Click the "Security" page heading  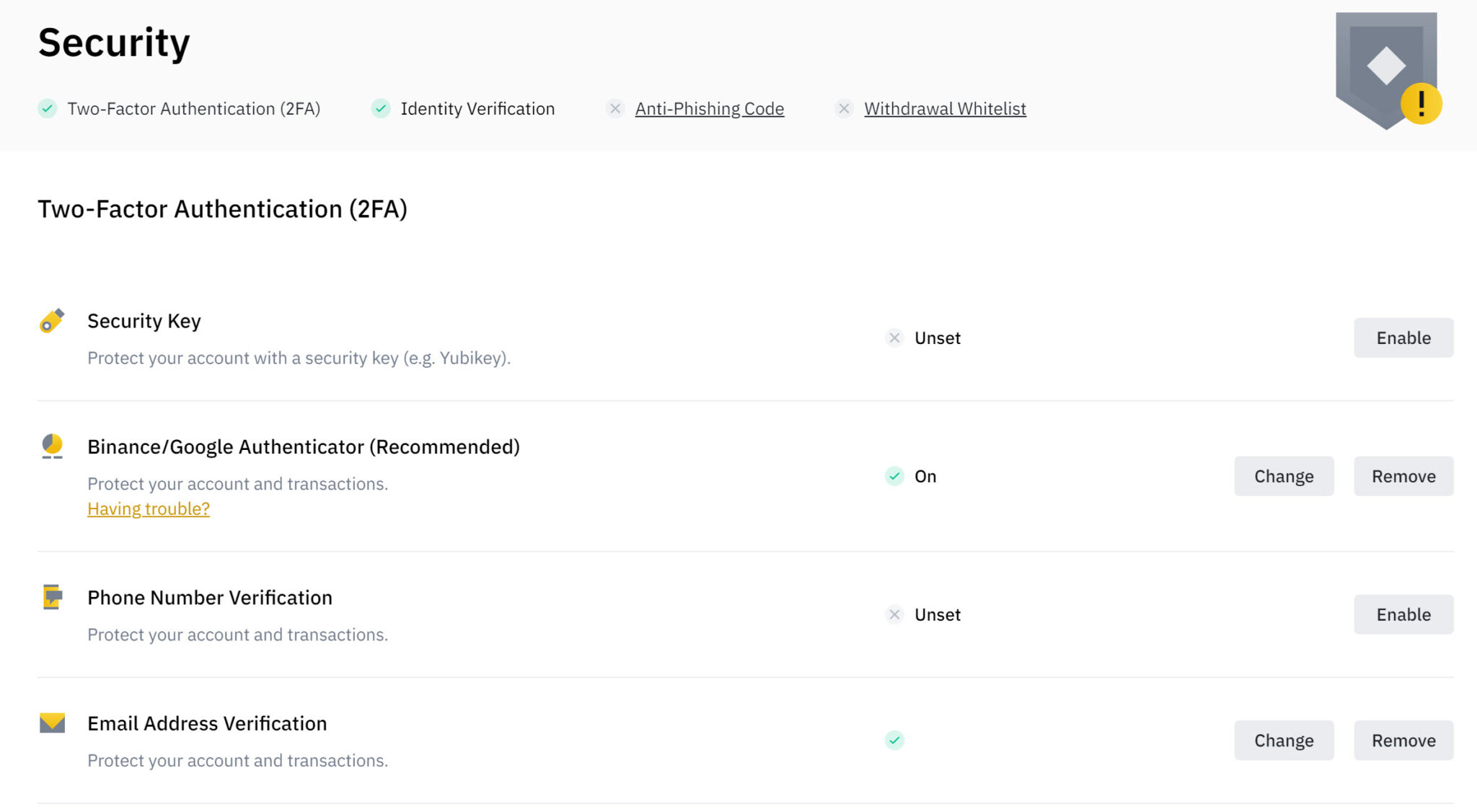pos(114,43)
